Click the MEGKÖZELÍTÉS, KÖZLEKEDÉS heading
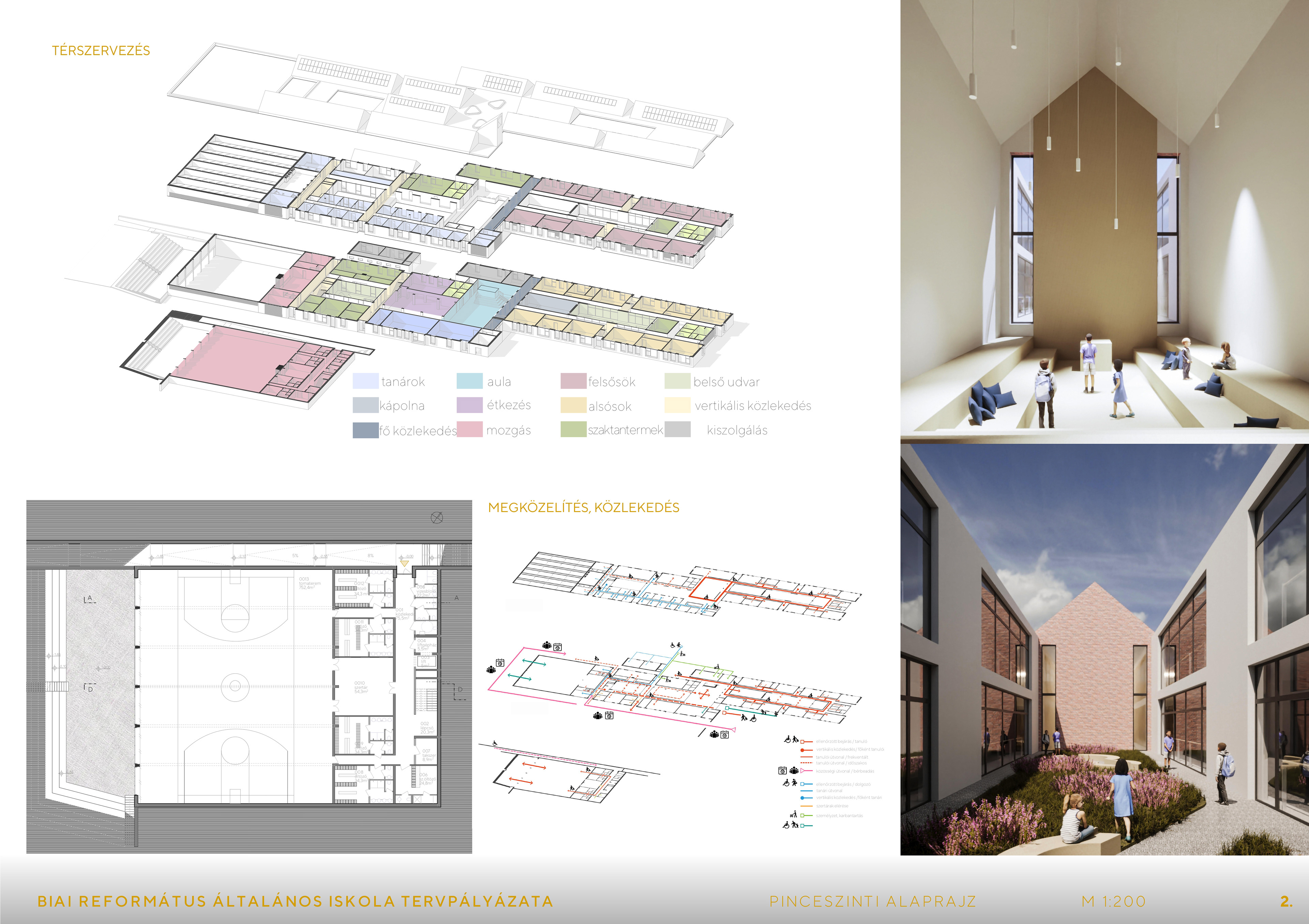The height and width of the screenshot is (924, 1309). [x=583, y=508]
